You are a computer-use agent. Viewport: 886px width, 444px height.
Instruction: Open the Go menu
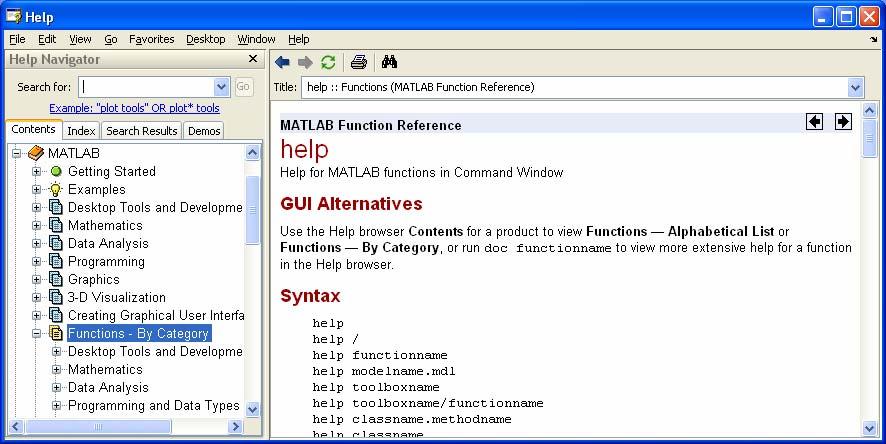[x=111, y=39]
